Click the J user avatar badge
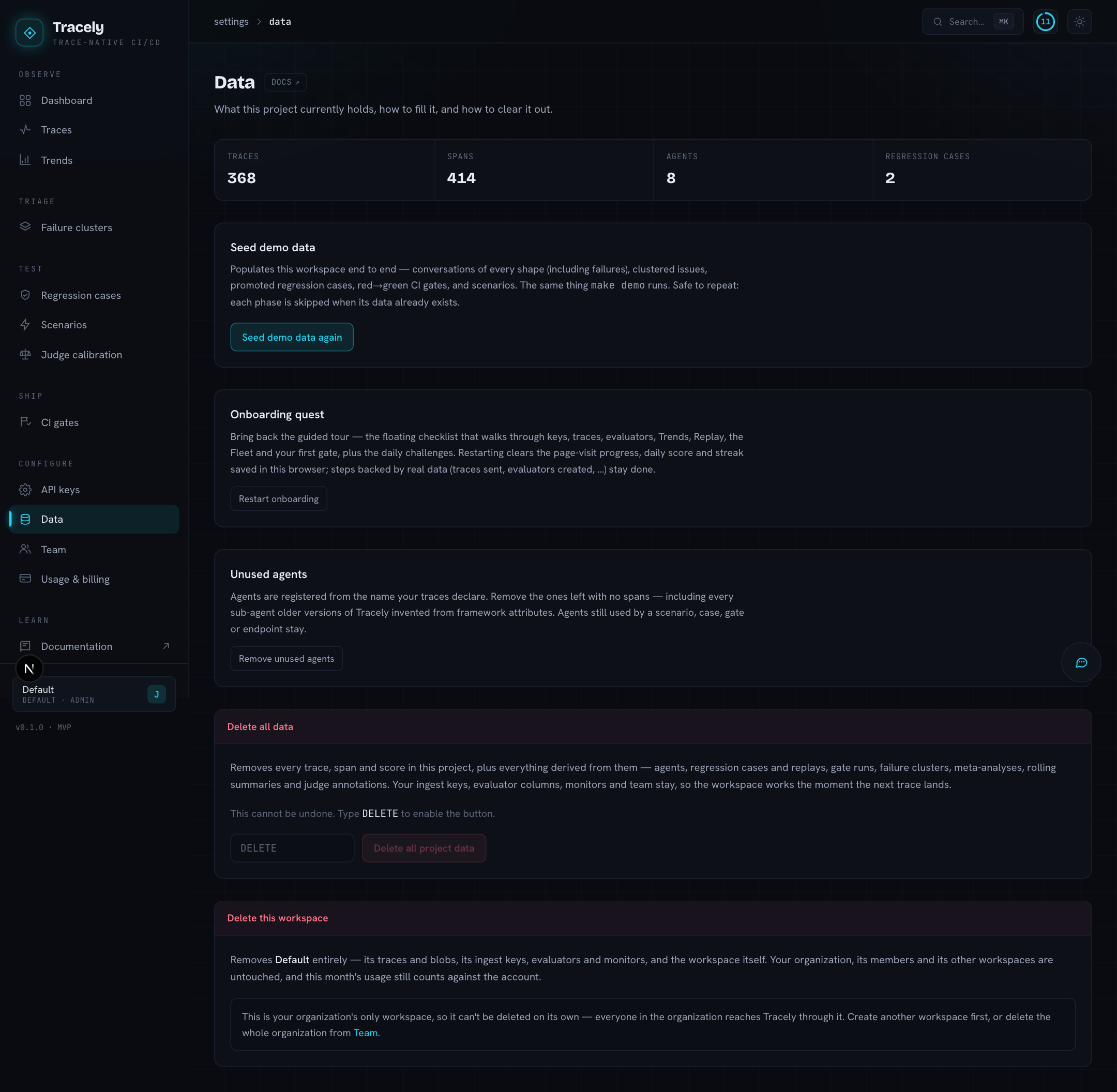 157,694
